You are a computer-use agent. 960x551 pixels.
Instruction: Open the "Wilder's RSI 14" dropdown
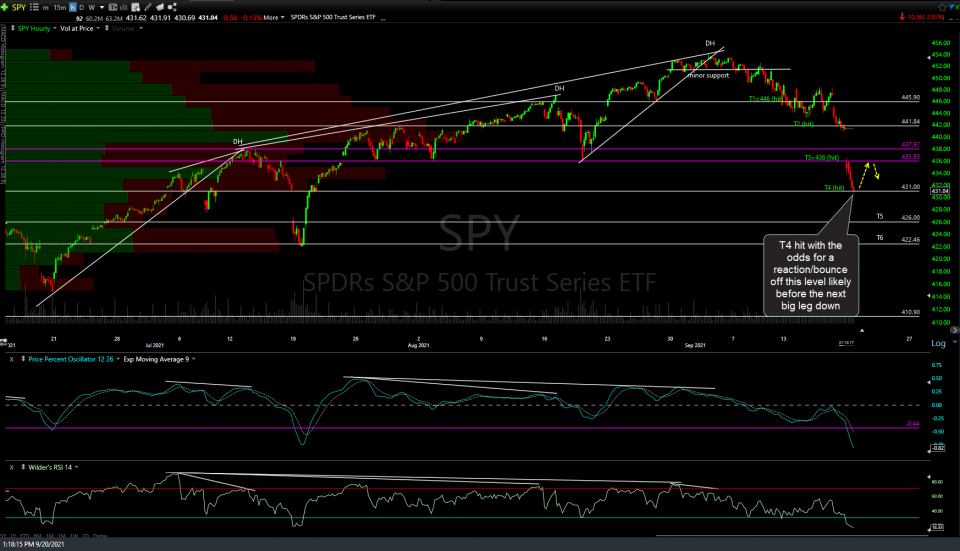pos(77,467)
